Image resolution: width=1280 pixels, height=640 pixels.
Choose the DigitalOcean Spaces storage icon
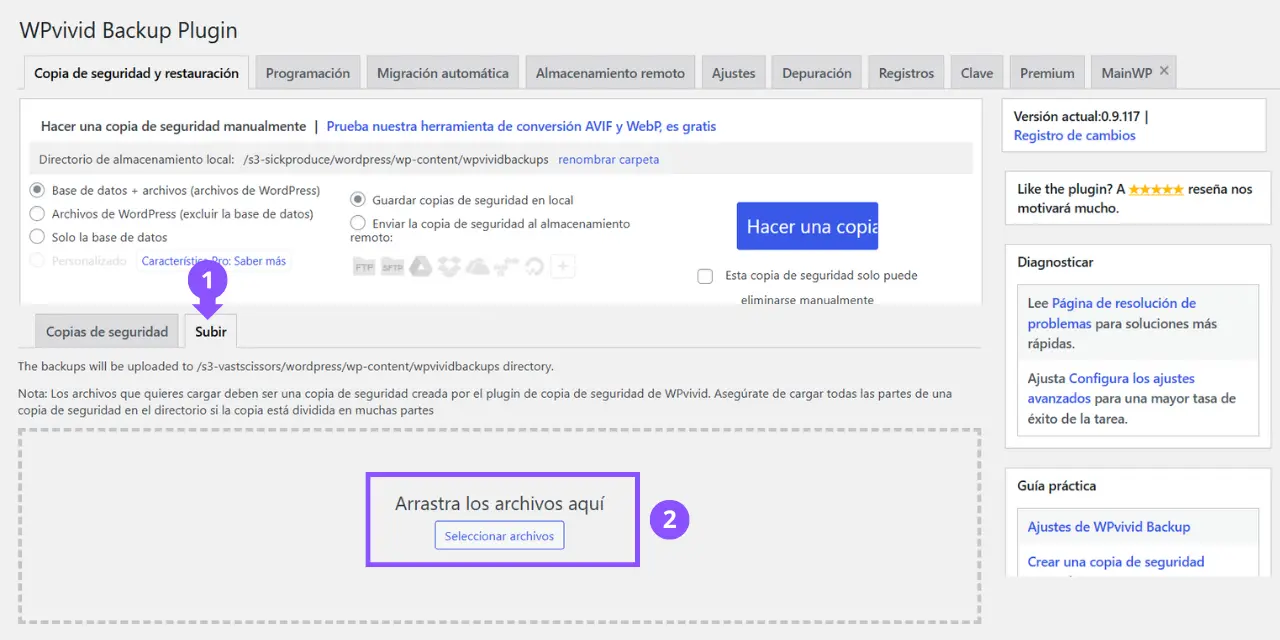click(x=534, y=267)
